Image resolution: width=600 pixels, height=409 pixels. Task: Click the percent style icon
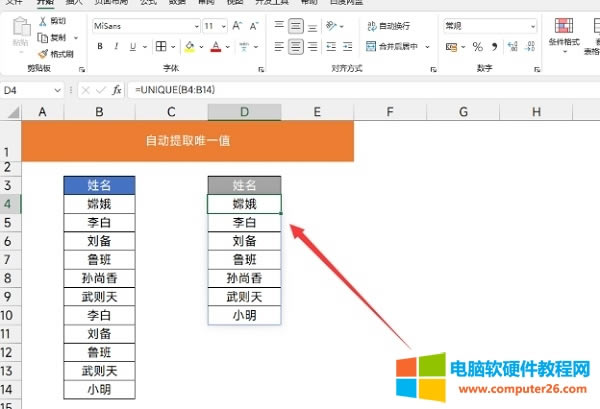tap(477, 46)
